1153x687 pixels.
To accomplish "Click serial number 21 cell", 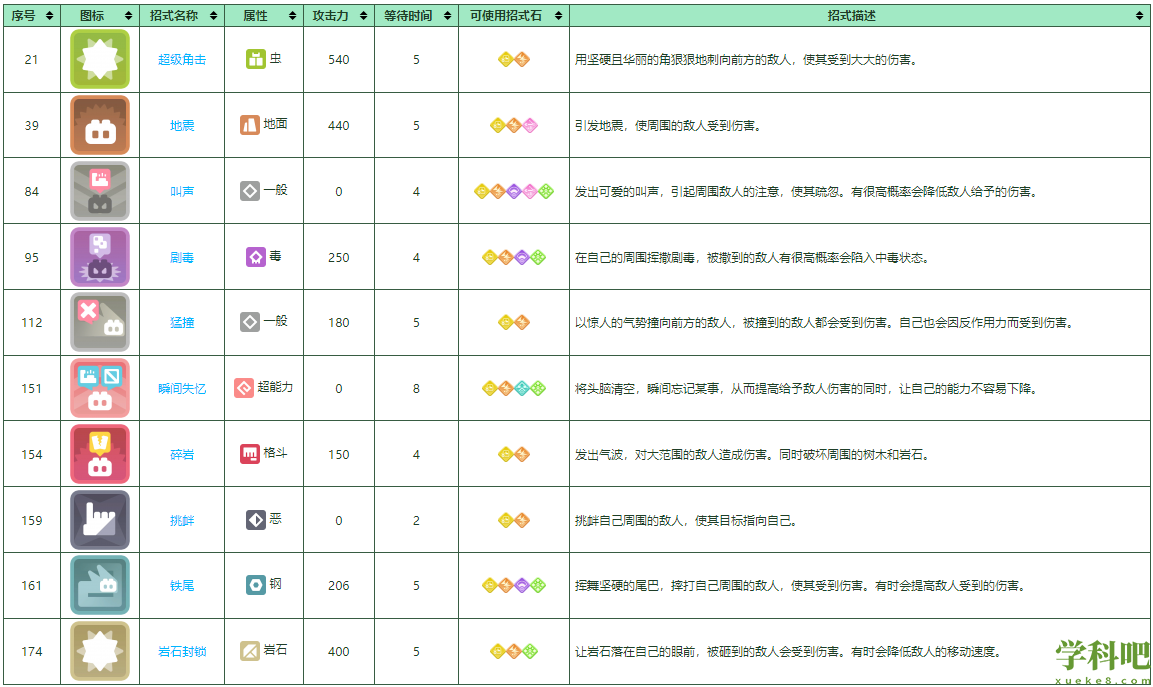I will (x=32, y=60).
